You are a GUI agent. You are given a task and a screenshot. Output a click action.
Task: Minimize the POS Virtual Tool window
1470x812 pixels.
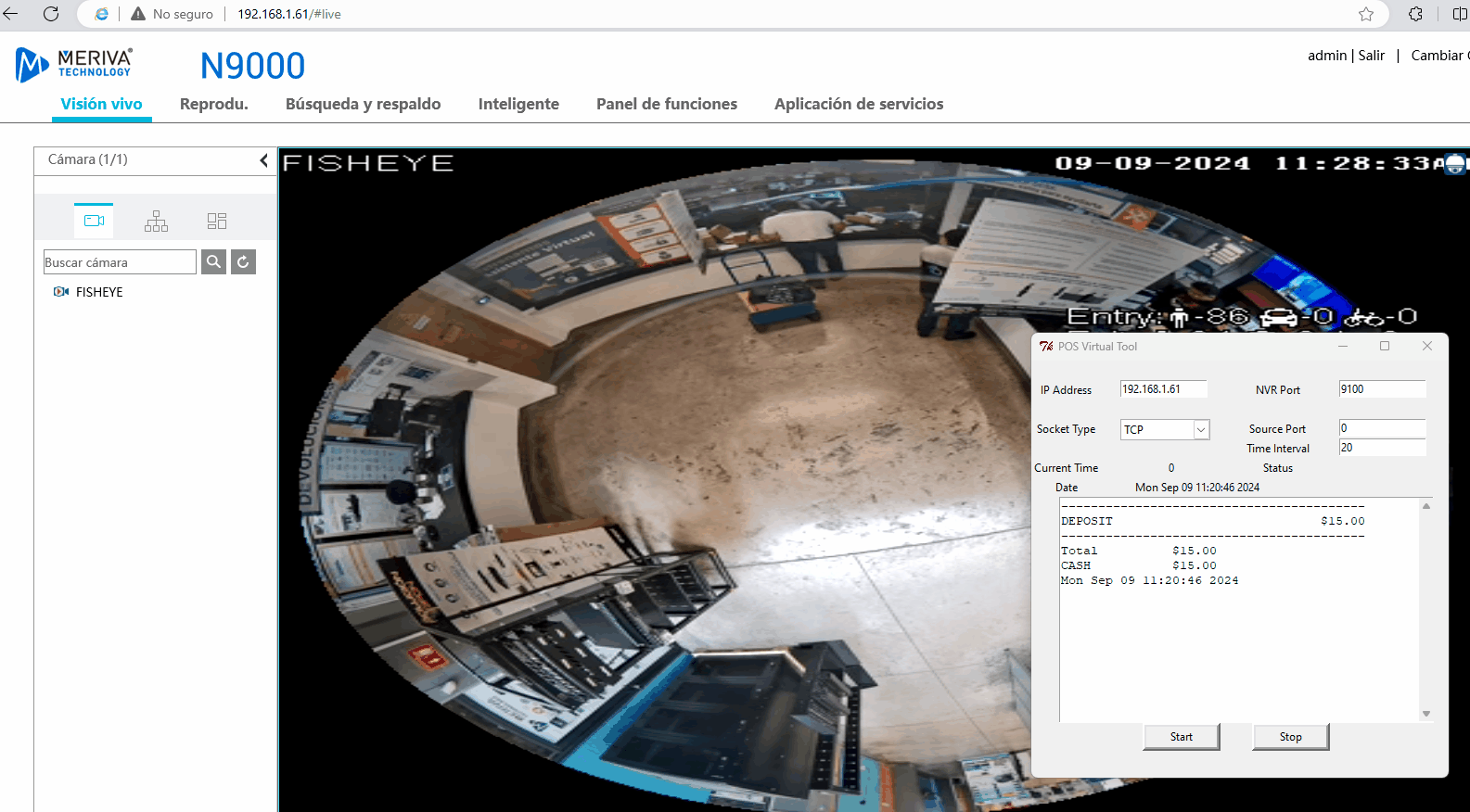(x=1343, y=346)
